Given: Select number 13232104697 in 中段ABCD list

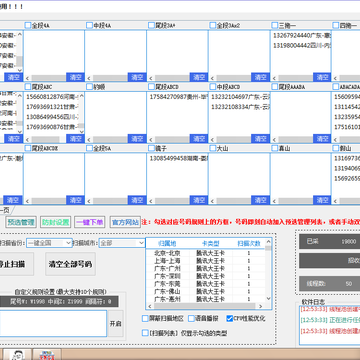Looking at the screenshot, I should 240,97.
